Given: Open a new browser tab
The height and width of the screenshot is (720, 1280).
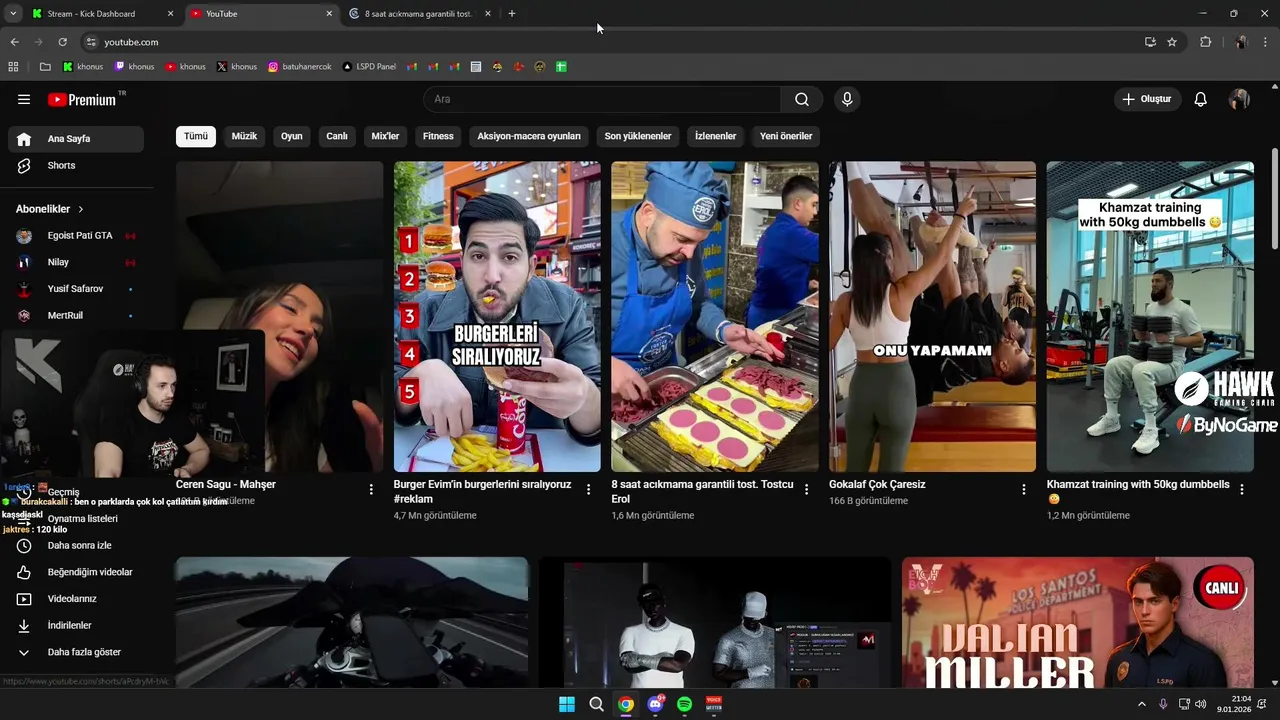Looking at the screenshot, I should (x=512, y=14).
